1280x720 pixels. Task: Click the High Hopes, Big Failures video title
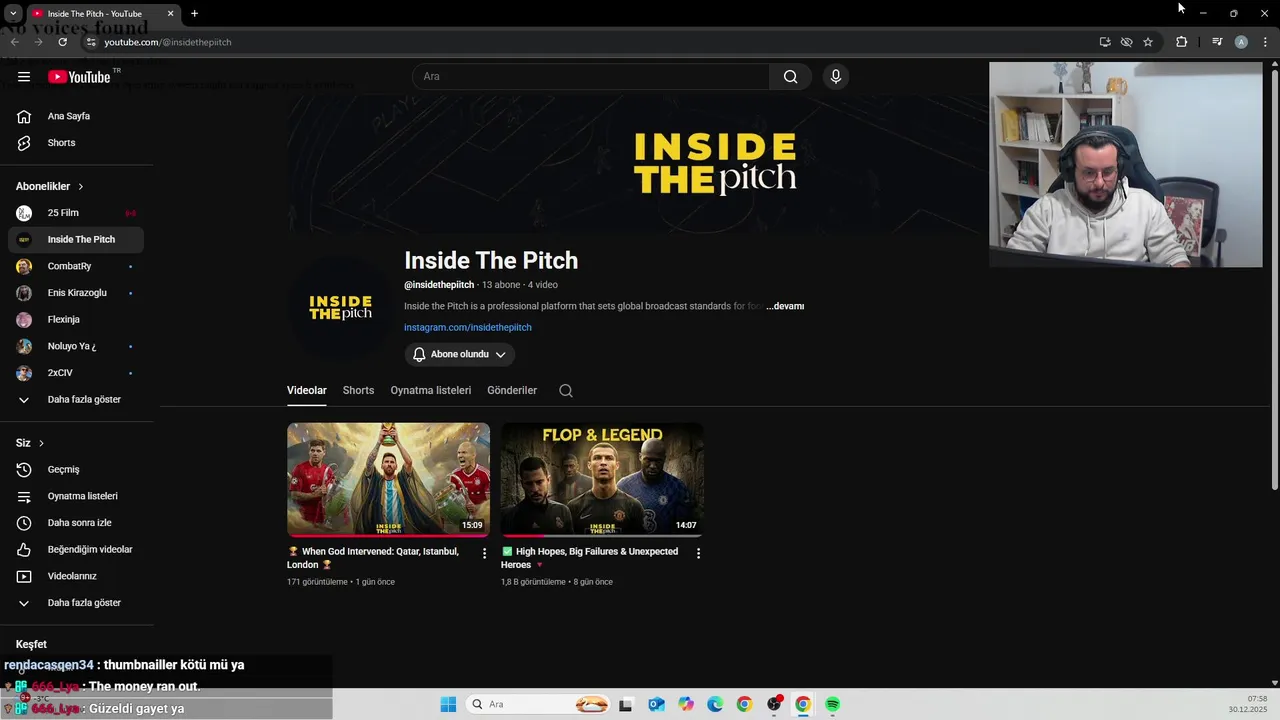click(x=590, y=558)
